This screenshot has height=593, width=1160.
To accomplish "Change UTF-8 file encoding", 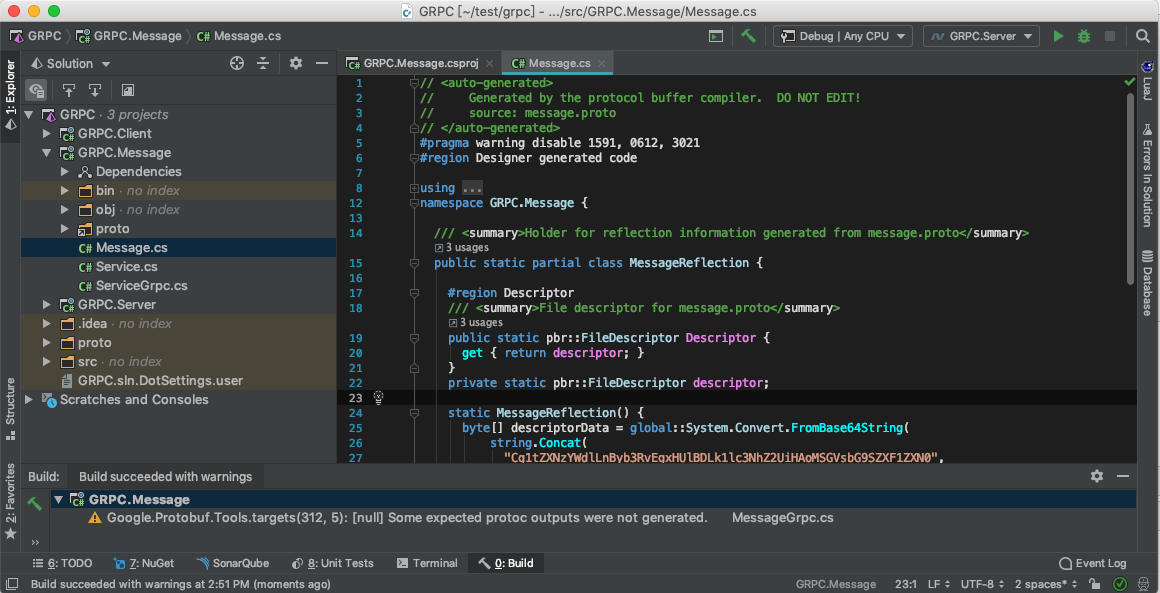I will (982, 584).
